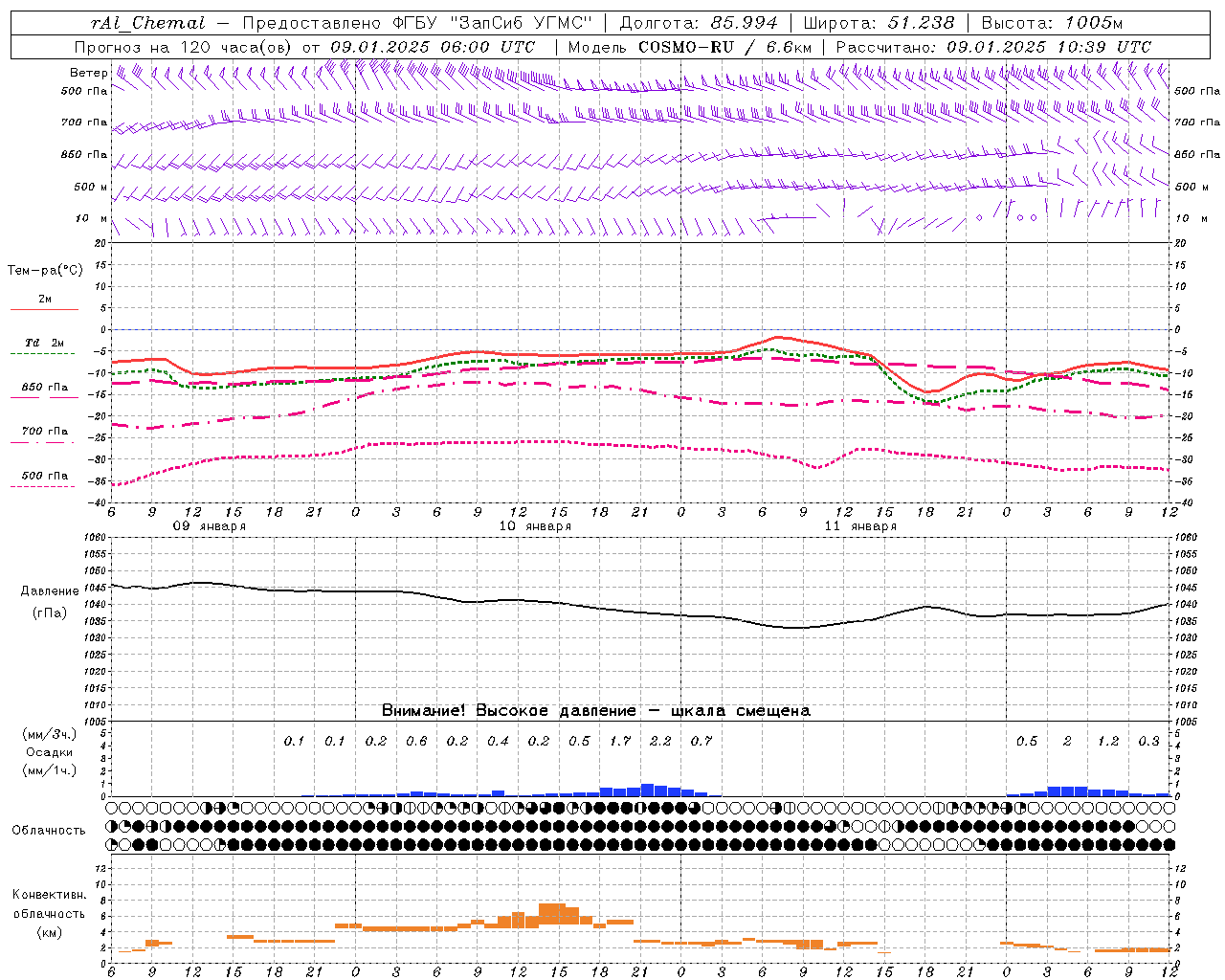Click the '(мм/1ч.)' unit label
Image resolution: width=1225 pixels, height=980 pixels.
[x=50, y=770]
